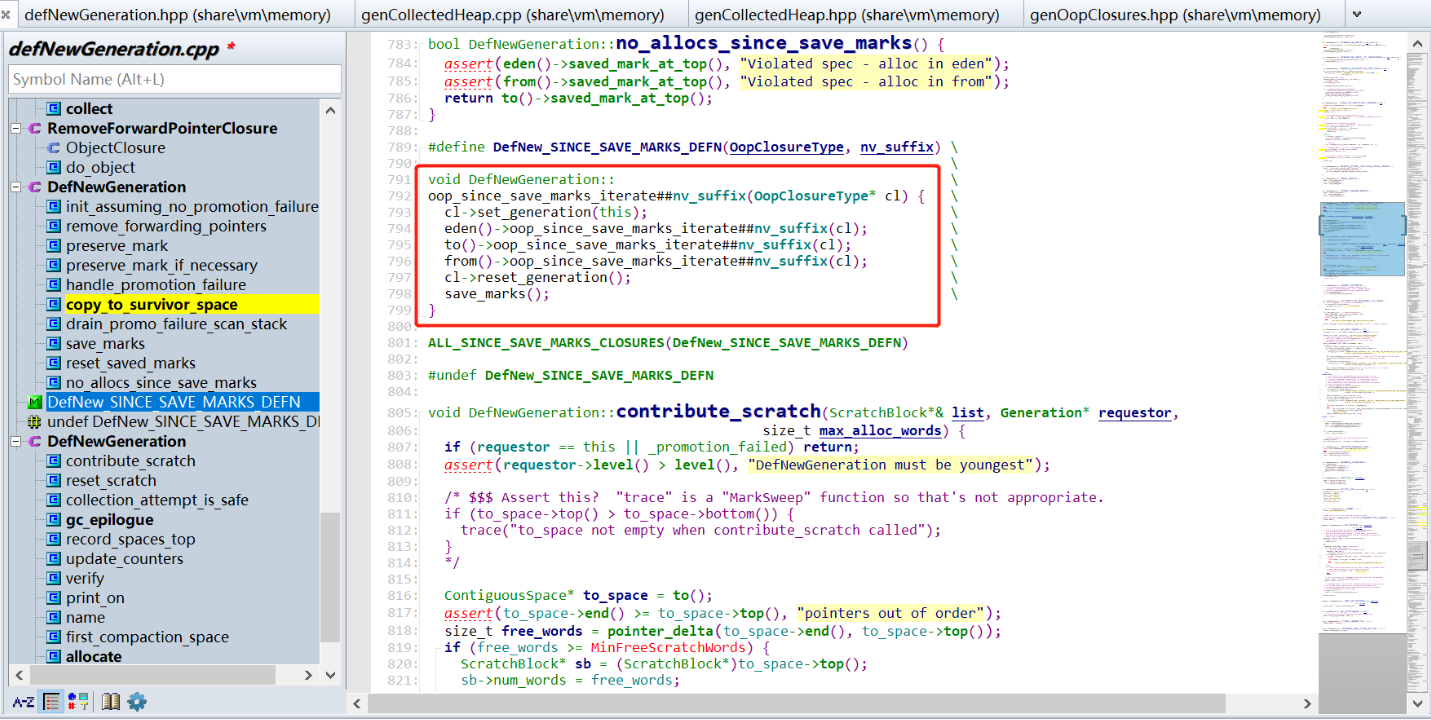Click the function icon beside print_on
The image size is (1431, 720).
(x=54, y=598)
